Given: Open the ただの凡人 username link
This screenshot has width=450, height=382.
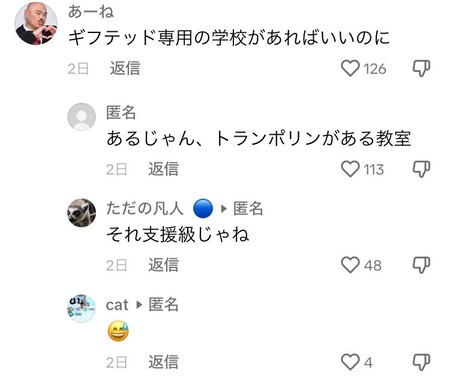Looking at the screenshot, I should pyautogui.click(x=145, y=209).
